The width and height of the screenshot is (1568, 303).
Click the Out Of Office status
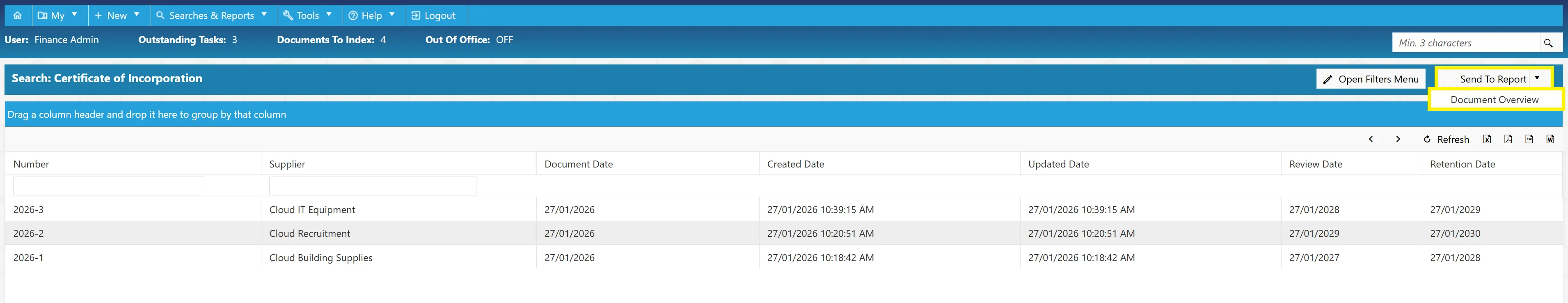coord(505,40)
